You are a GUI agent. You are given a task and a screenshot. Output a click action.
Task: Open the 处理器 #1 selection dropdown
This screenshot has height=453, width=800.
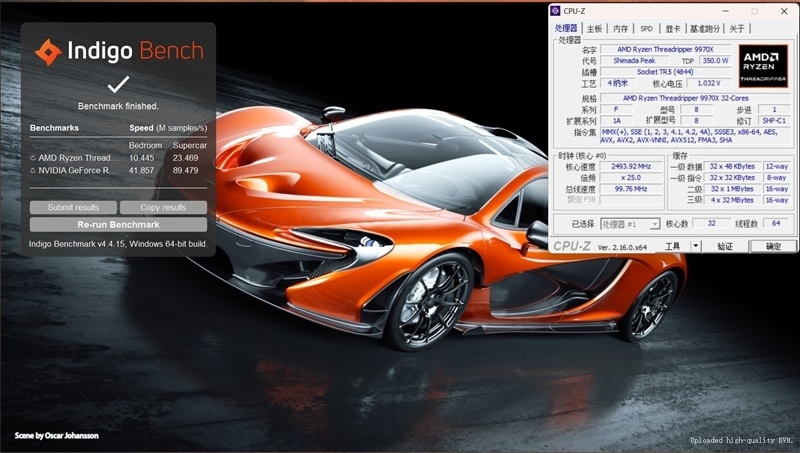(x=628, y=224)
